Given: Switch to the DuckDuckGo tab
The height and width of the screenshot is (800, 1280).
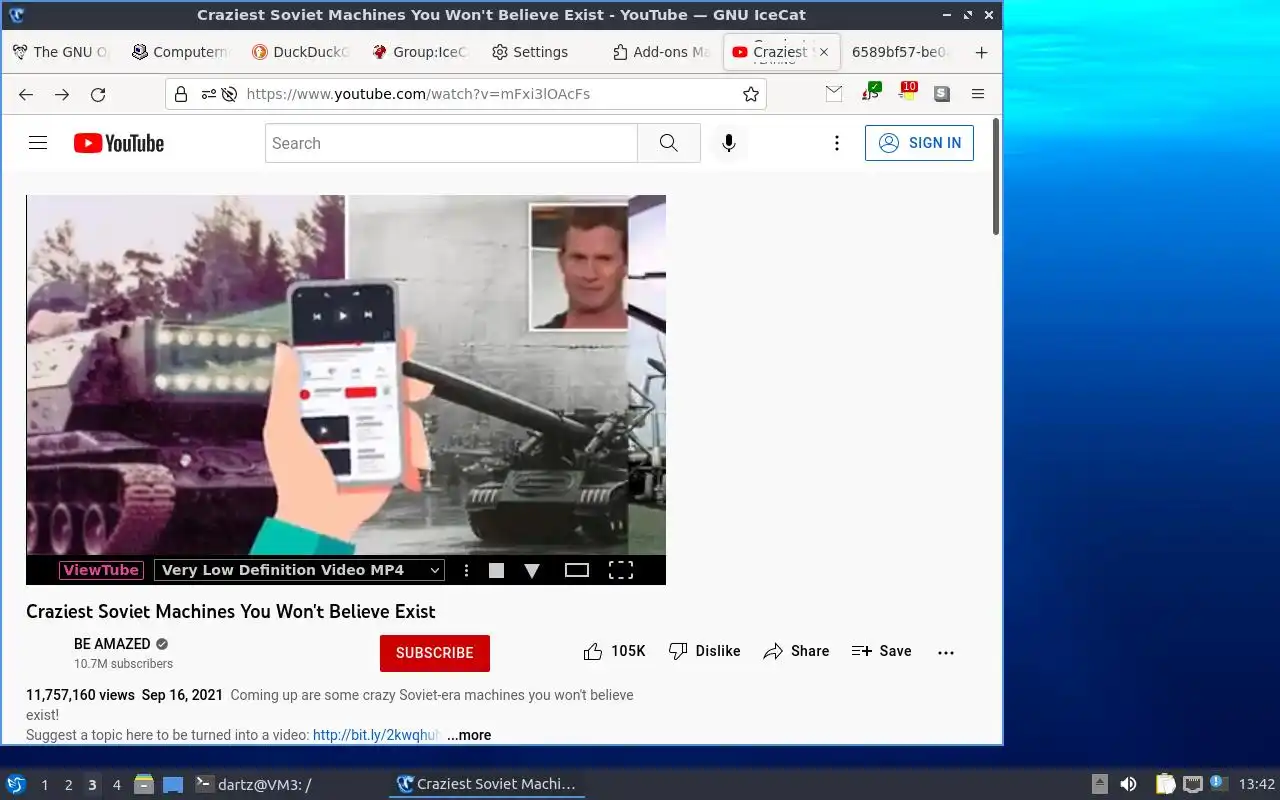Looking at the screenshot, I should (x=300, y=52).
